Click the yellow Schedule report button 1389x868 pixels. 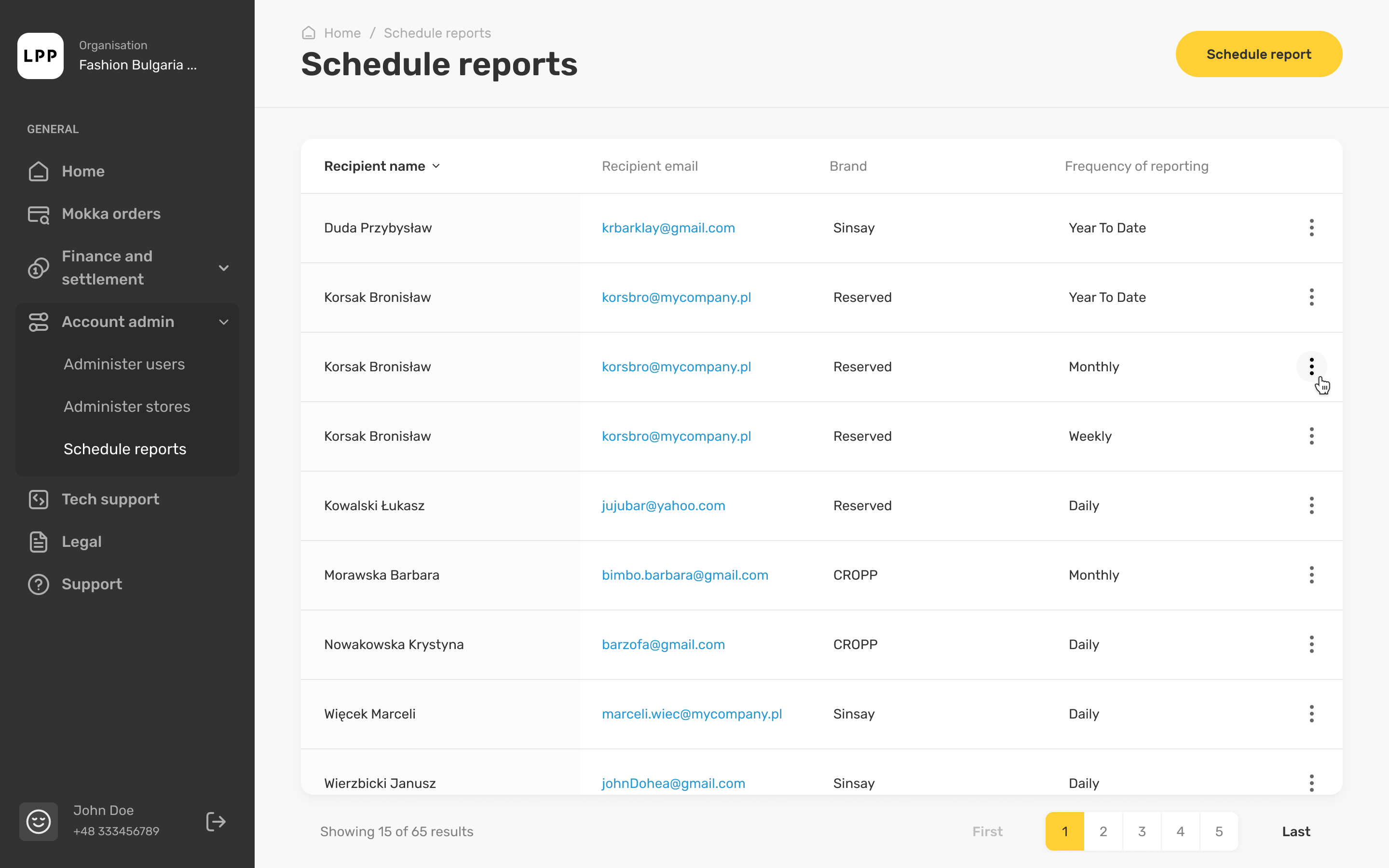tap(1258, 54)
